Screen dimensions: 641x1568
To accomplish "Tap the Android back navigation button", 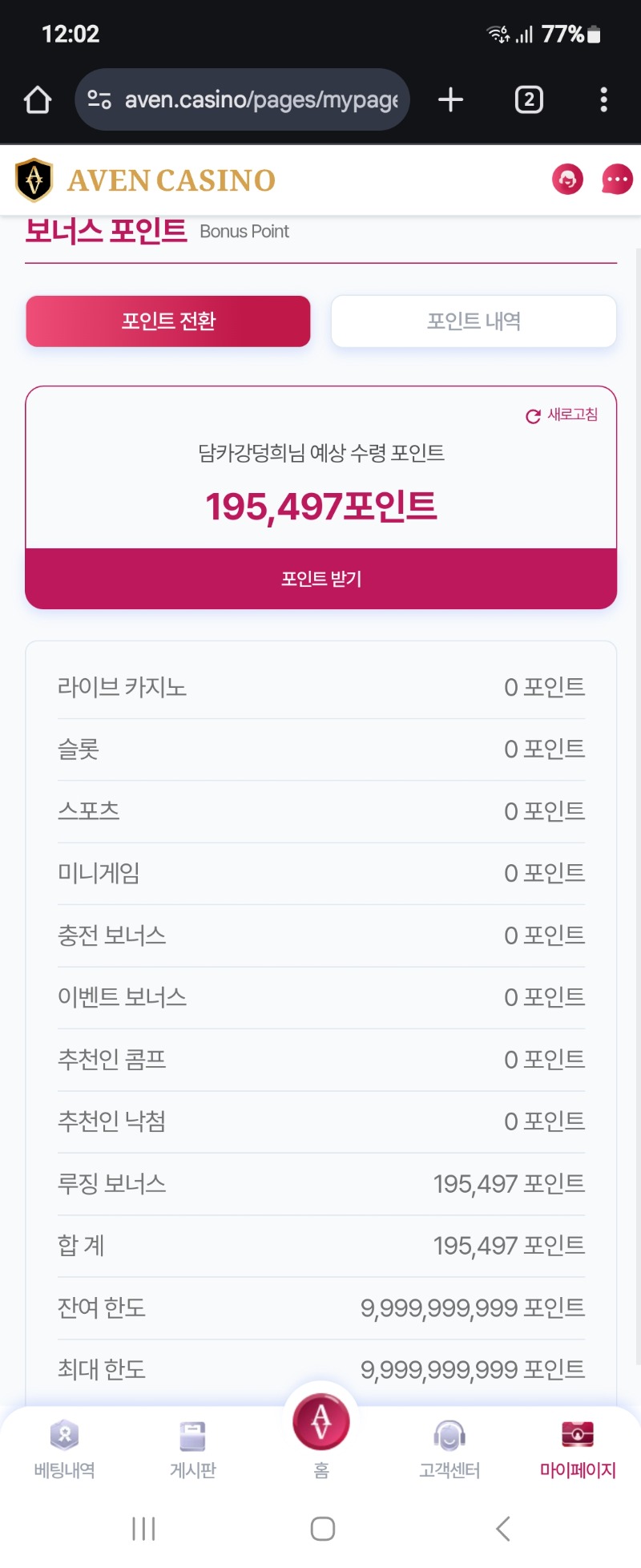I will pyautogui.click(x=502, y=1529).
